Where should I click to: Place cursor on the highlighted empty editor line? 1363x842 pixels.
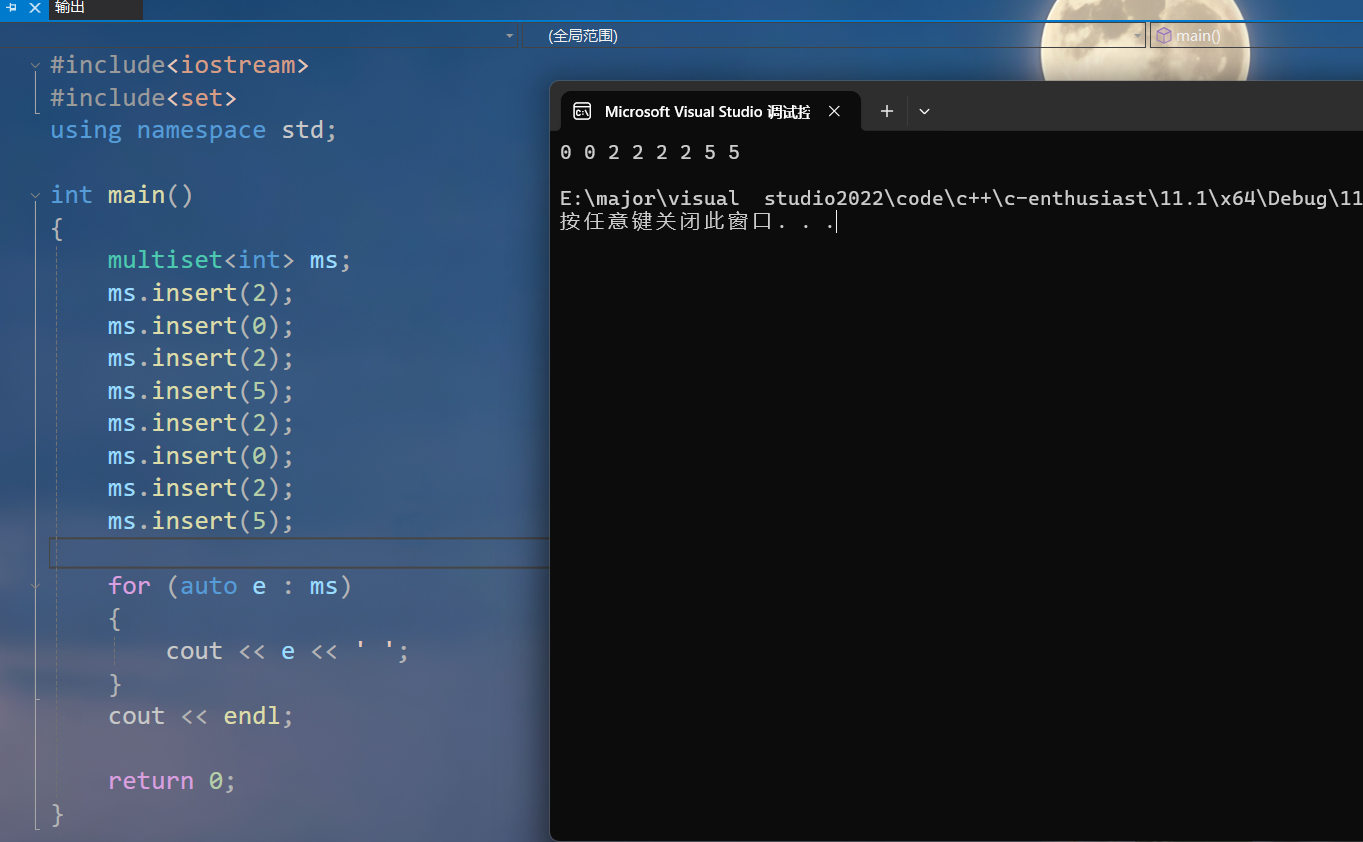(x=300, y=553)
